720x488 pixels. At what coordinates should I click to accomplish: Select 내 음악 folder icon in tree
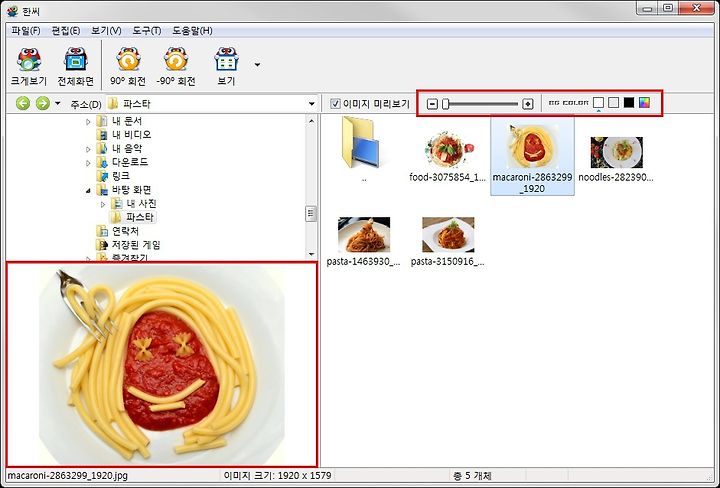tap(101, 149)
